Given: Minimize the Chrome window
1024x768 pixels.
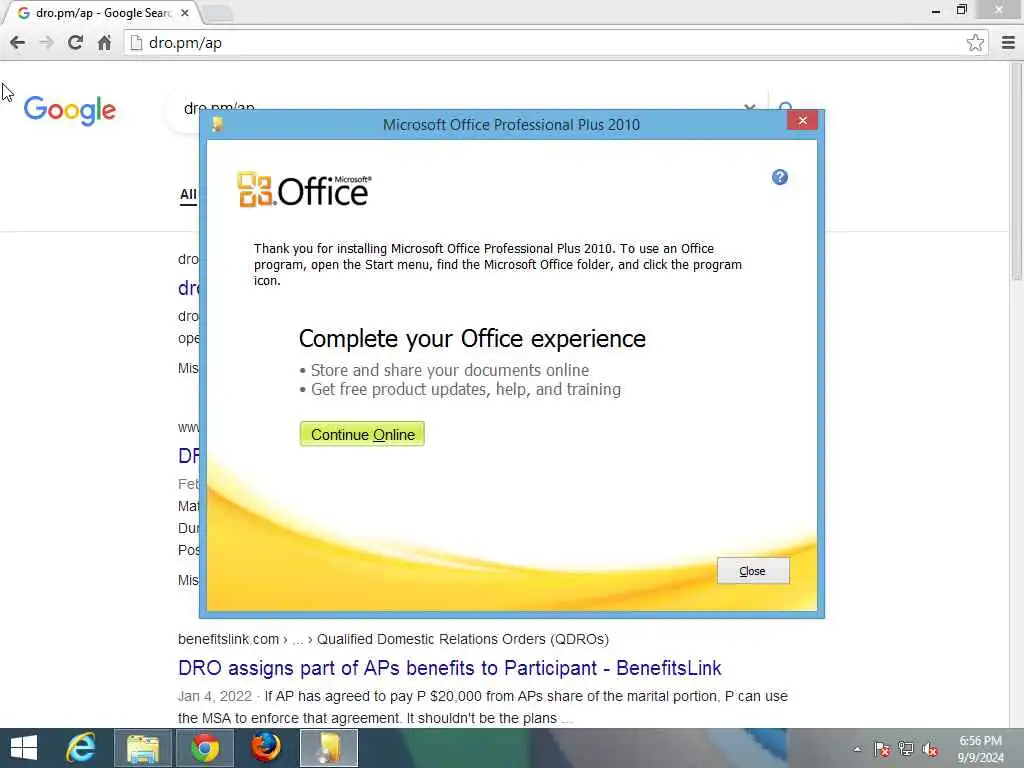Looking at the screenshot, I should coord(936,10).
